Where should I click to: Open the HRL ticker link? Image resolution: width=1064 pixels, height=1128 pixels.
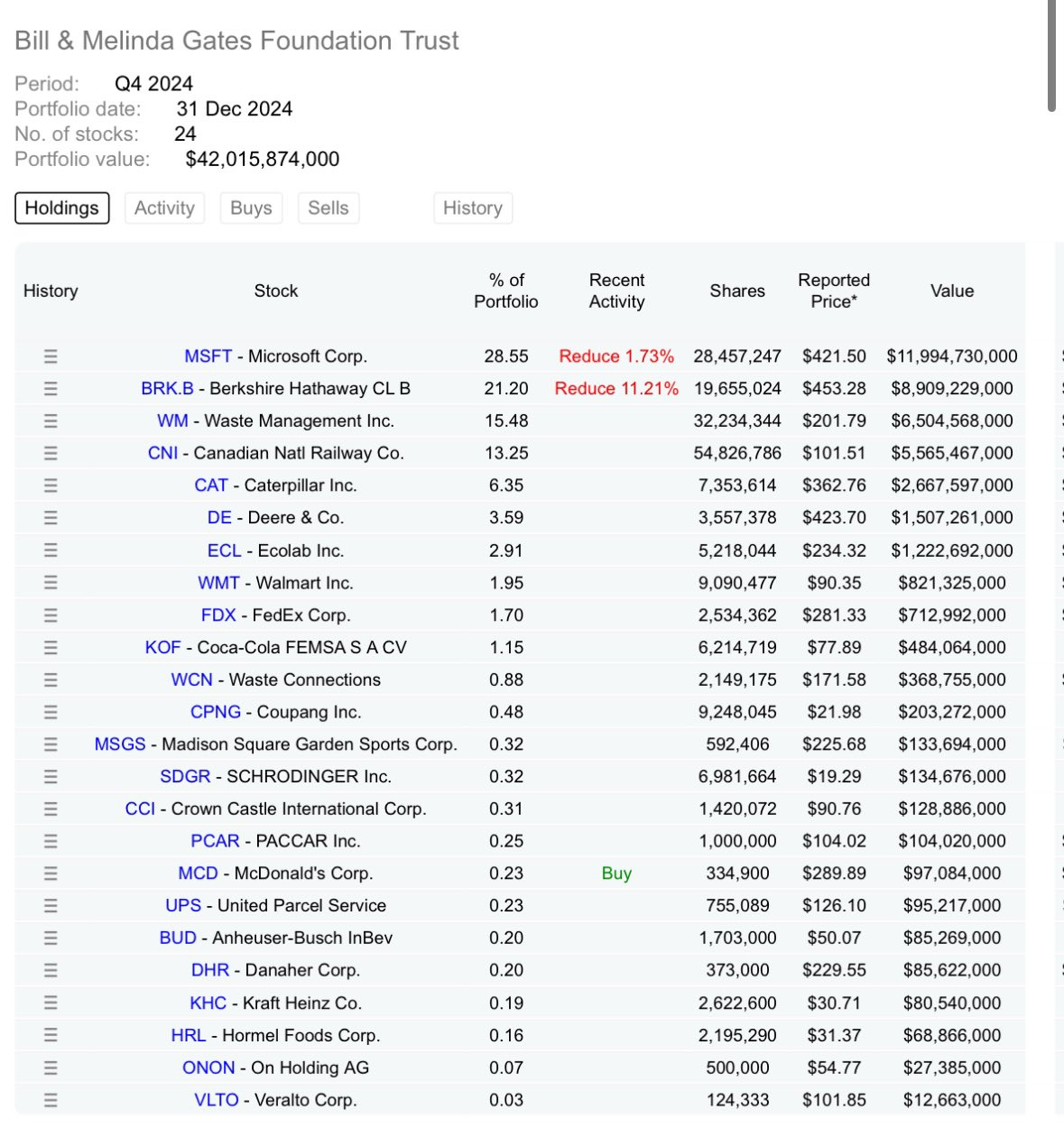click(x=189, y=1036)
